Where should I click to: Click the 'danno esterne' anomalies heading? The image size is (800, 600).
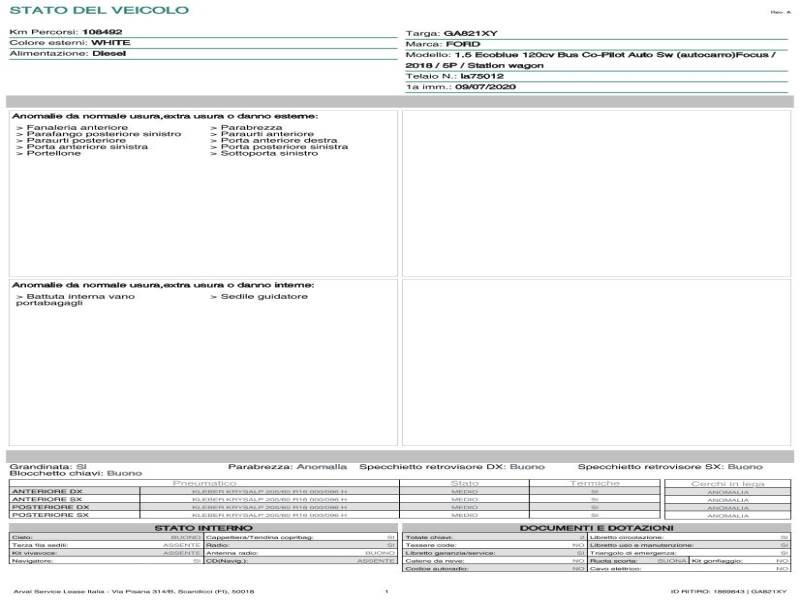[x=165, y=116]
